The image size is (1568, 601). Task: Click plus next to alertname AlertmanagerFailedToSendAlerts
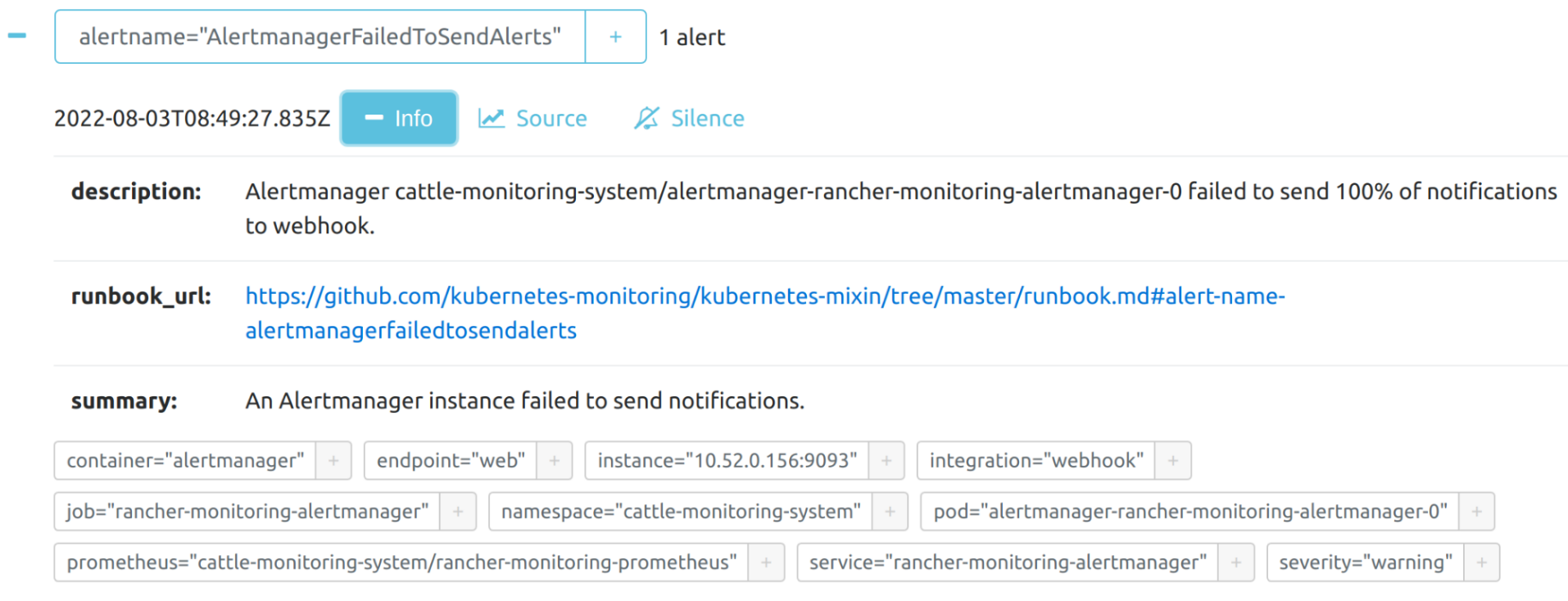pyautogui.click(x=615, y=37)
